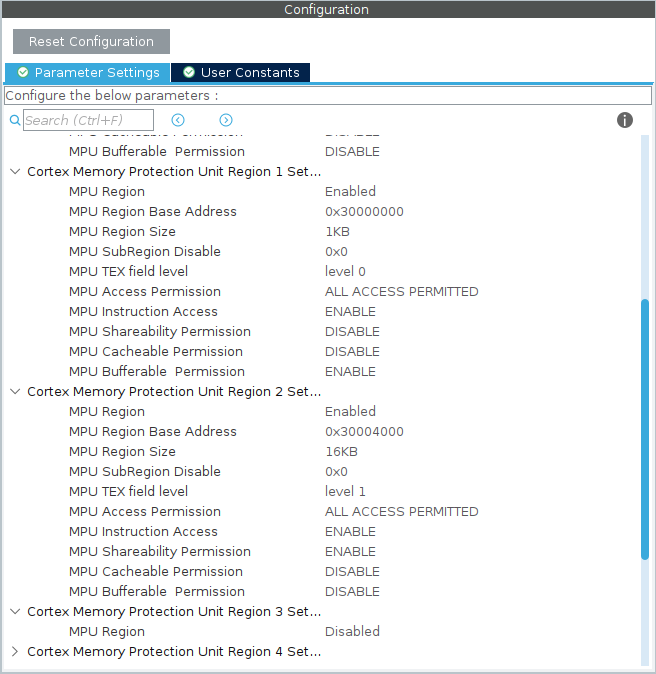
Task: Click Region 1 Instruction Access ENABLE
Action: tap(350, 312)
